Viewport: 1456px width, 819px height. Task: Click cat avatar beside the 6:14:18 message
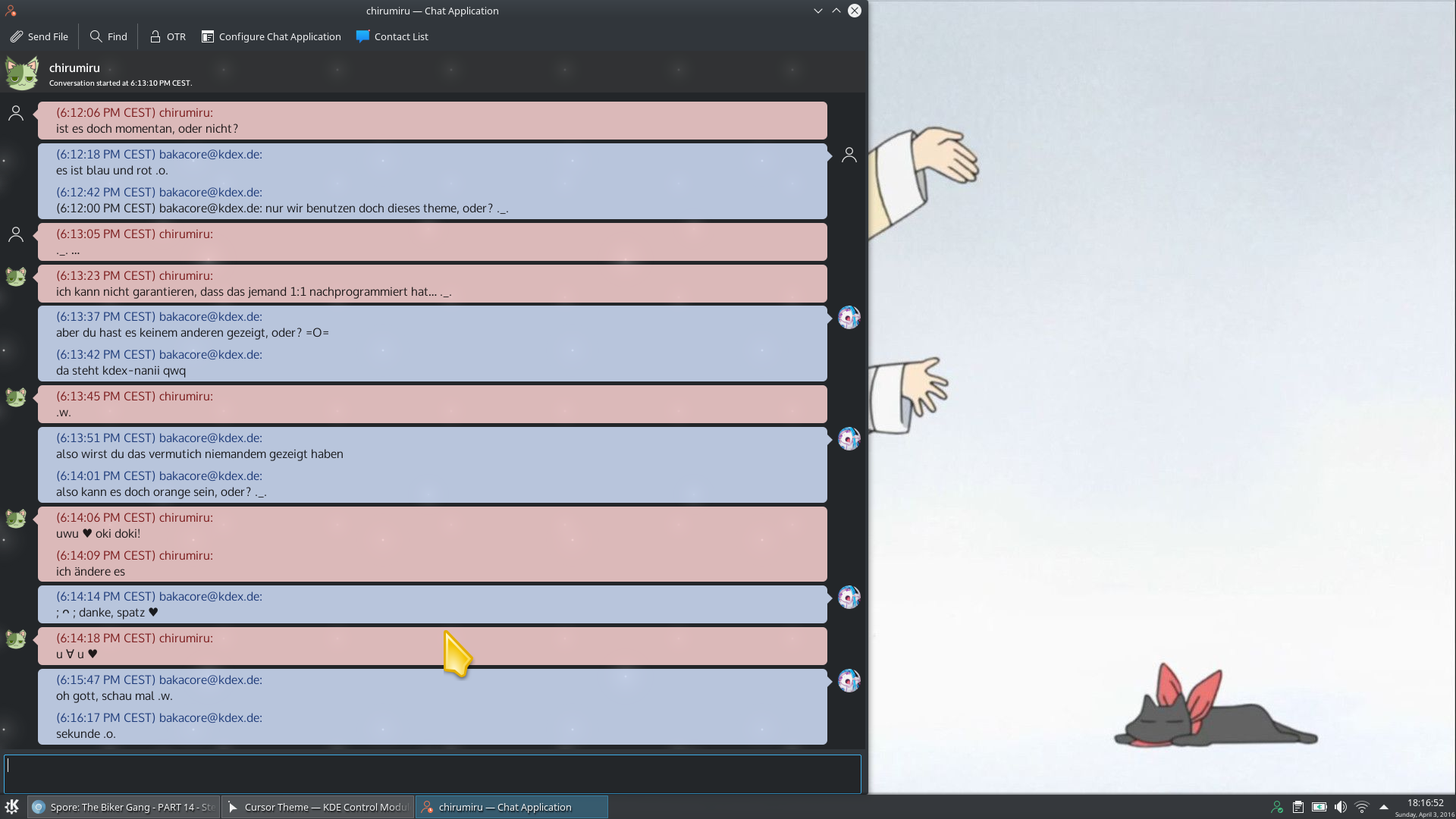[x=16, y=639]
